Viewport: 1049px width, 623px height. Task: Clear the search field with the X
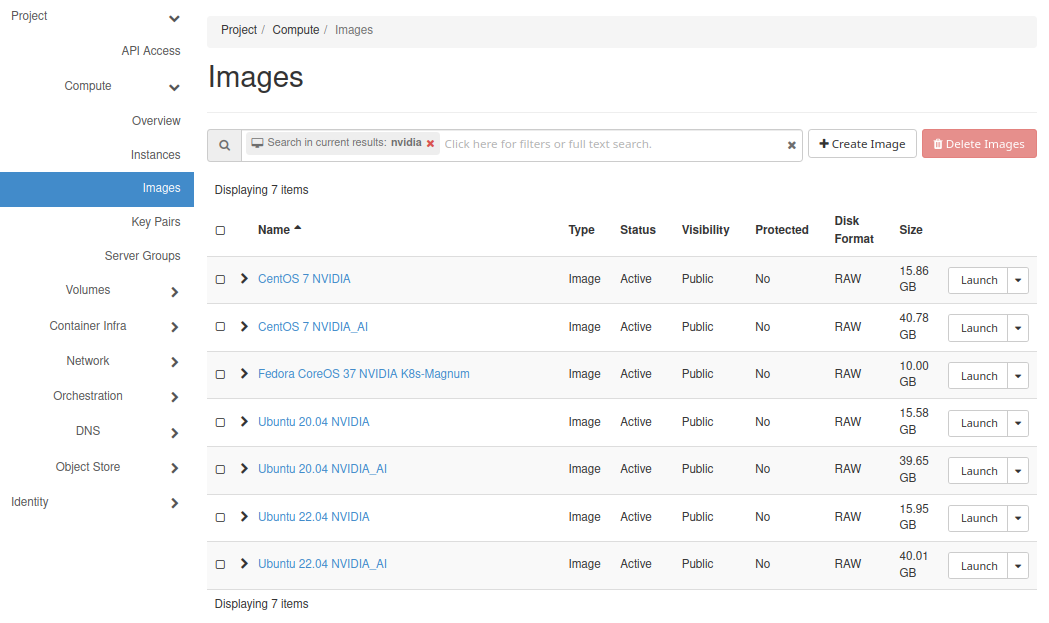(x=791, y=145)
